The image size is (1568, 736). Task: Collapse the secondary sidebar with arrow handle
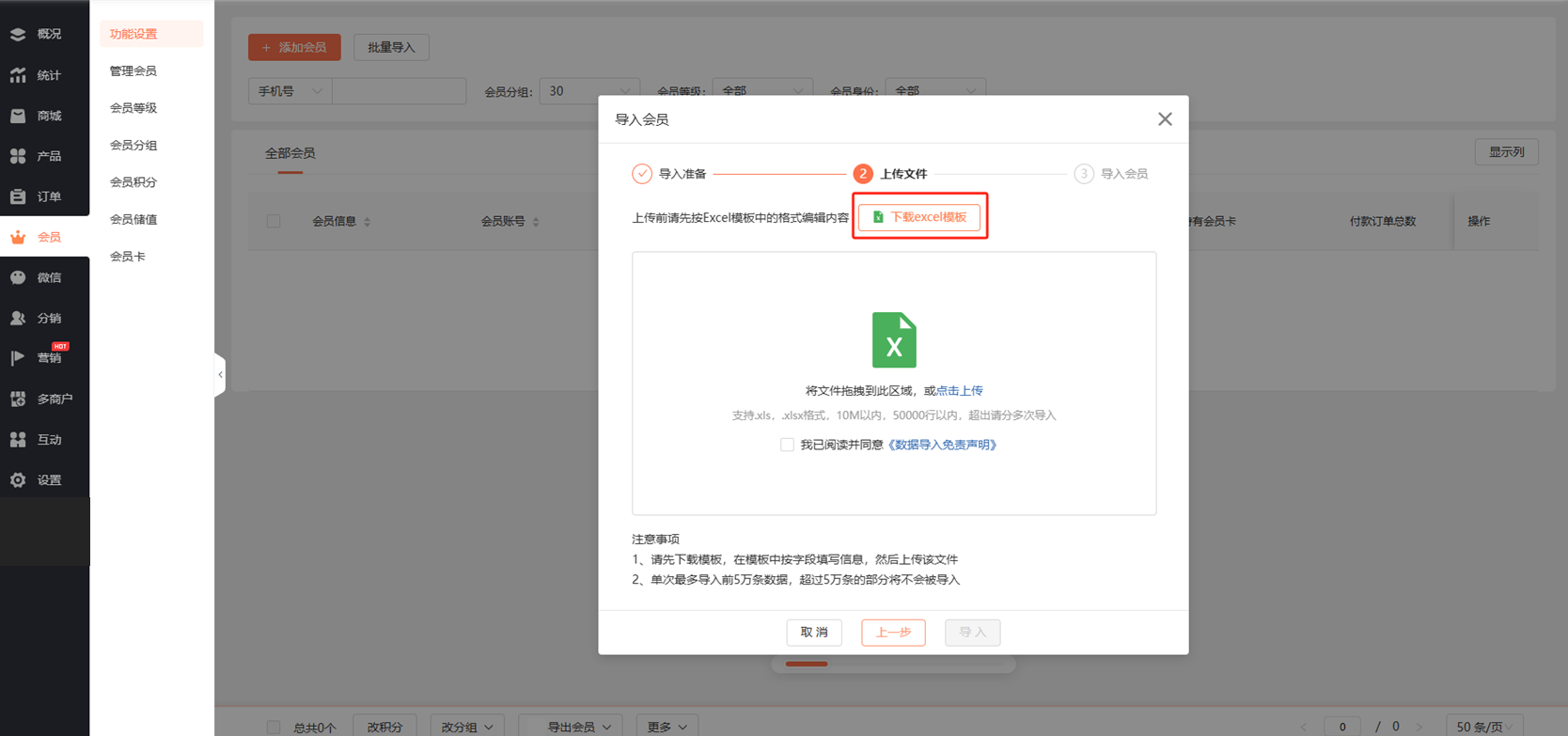tap(220, 375)
